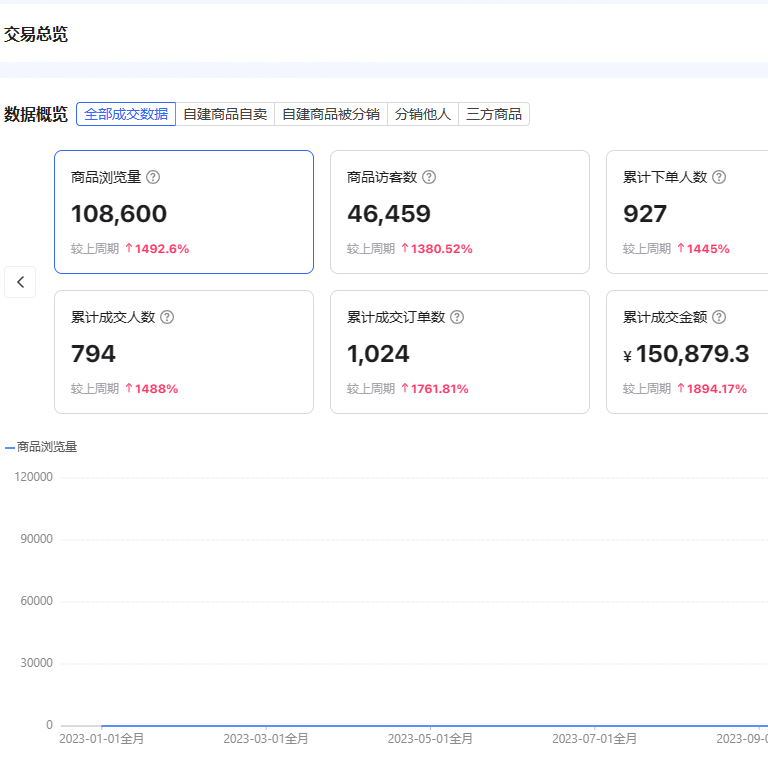The width and height of the screenshot is (768, 768).
Task: Select the 商品访客数 card showing 46,459
Action: pos(460,212)
